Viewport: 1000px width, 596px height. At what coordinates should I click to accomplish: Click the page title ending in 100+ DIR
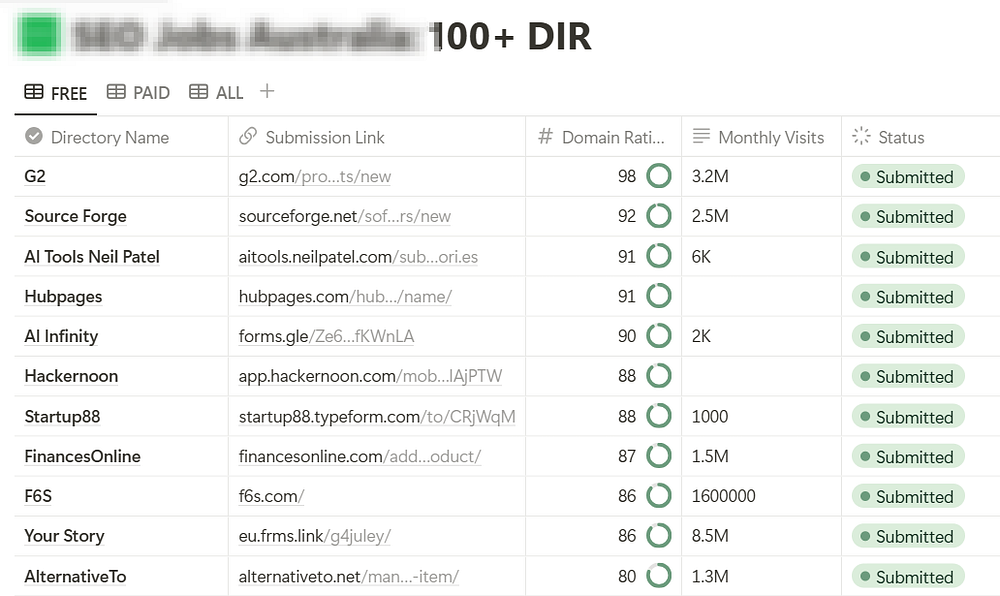point(332,36)
